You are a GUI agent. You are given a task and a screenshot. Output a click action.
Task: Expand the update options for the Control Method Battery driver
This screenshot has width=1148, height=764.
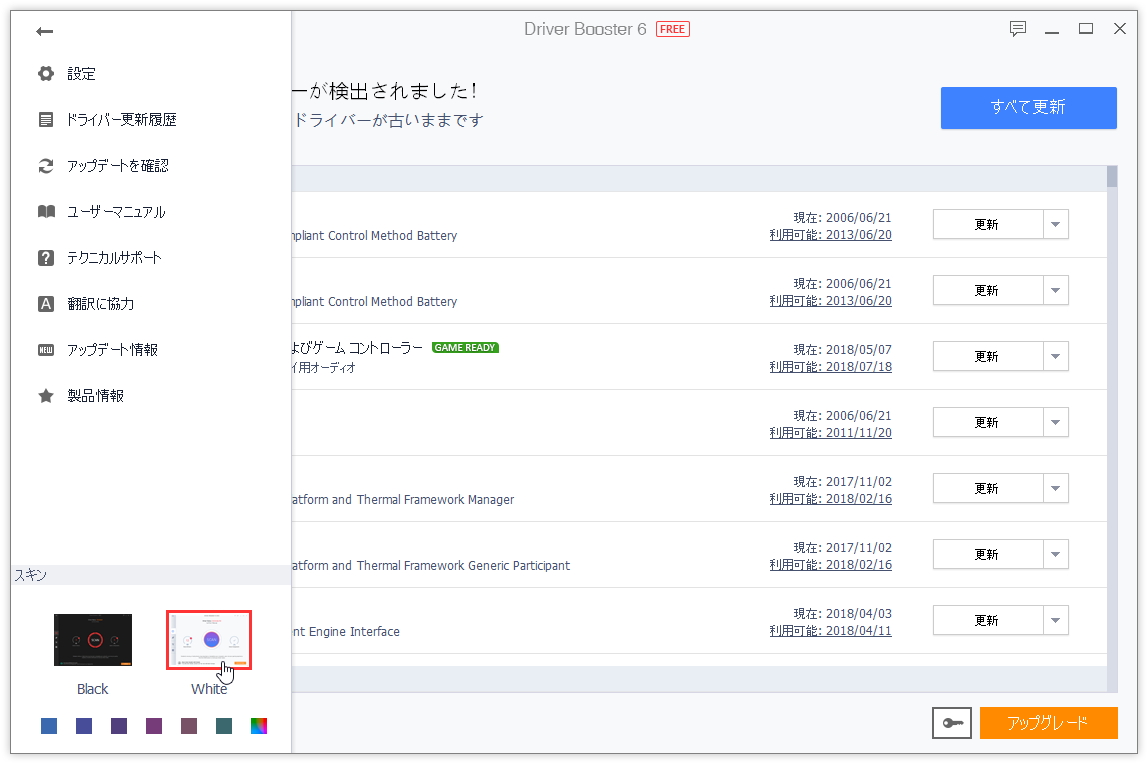coord(1055,224)
